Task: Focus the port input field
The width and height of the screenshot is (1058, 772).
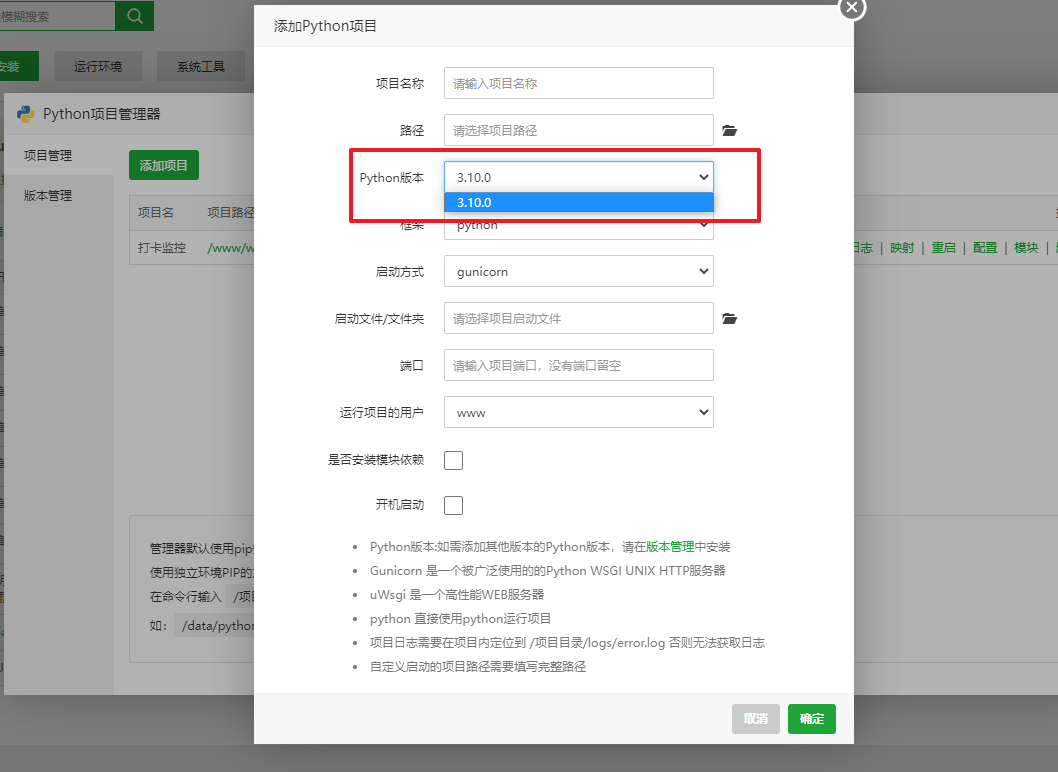Action: point(579,365)
